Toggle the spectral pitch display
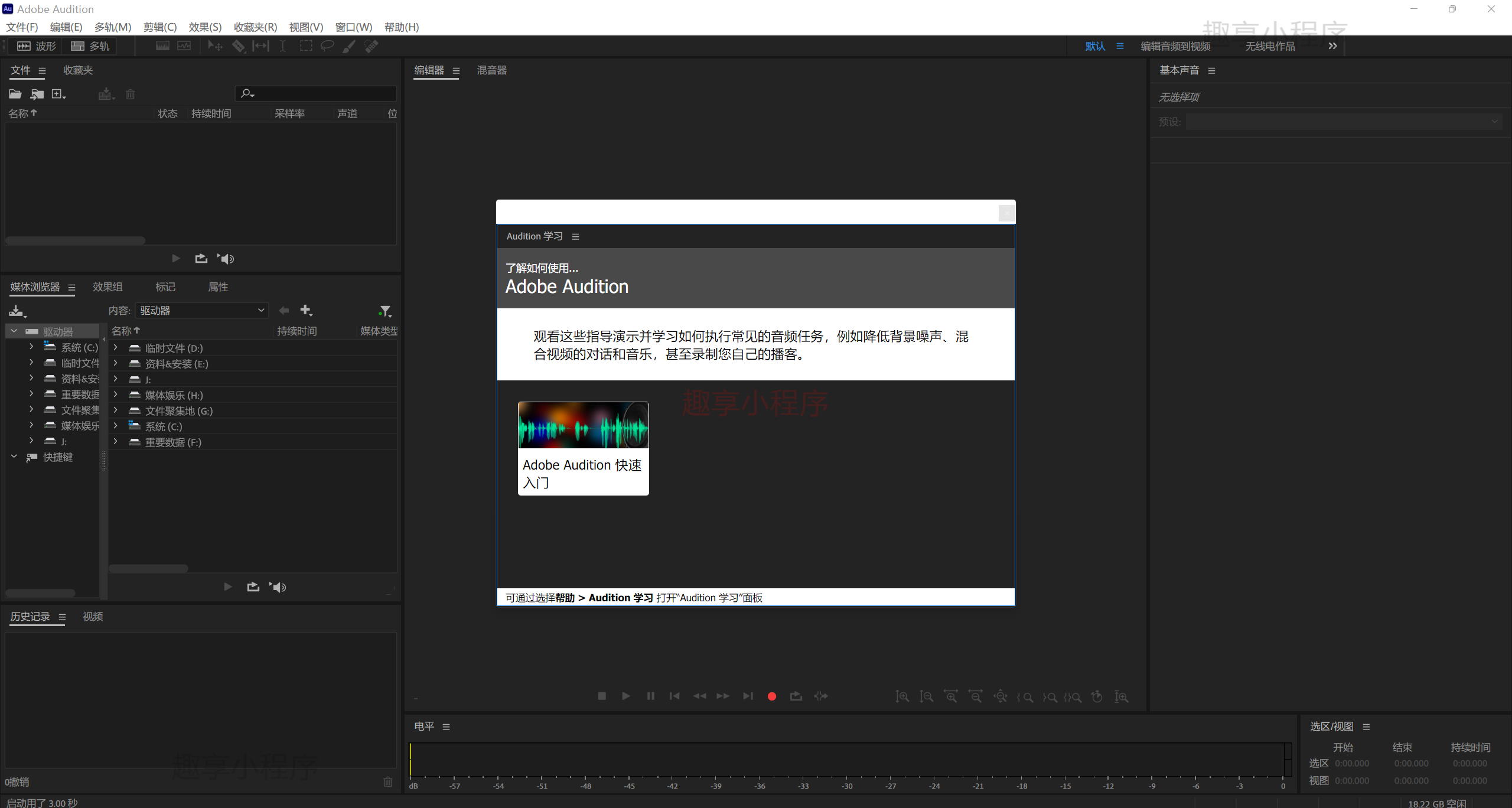 click(184, 46)
